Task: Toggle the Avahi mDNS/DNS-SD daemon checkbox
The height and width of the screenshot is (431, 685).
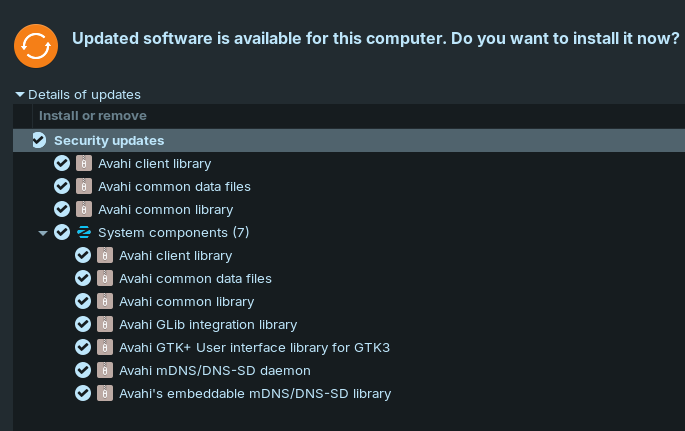Action: pyautogui.click(x=83, y=370)
